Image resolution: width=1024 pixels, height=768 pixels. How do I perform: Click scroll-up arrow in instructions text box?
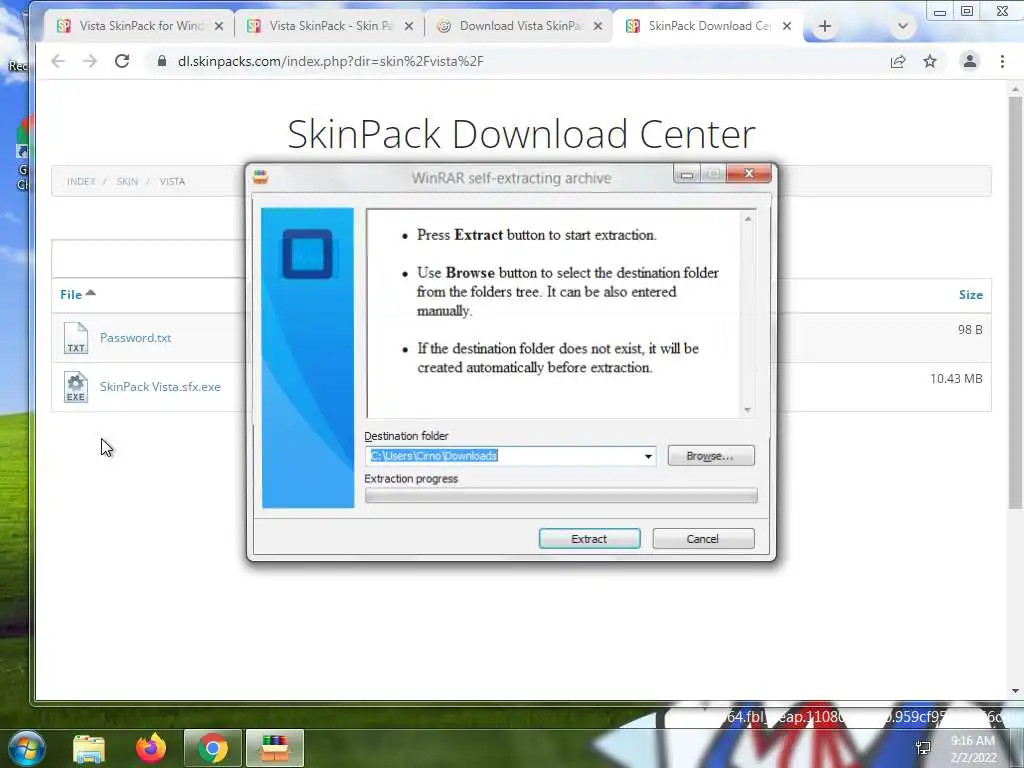748,219
